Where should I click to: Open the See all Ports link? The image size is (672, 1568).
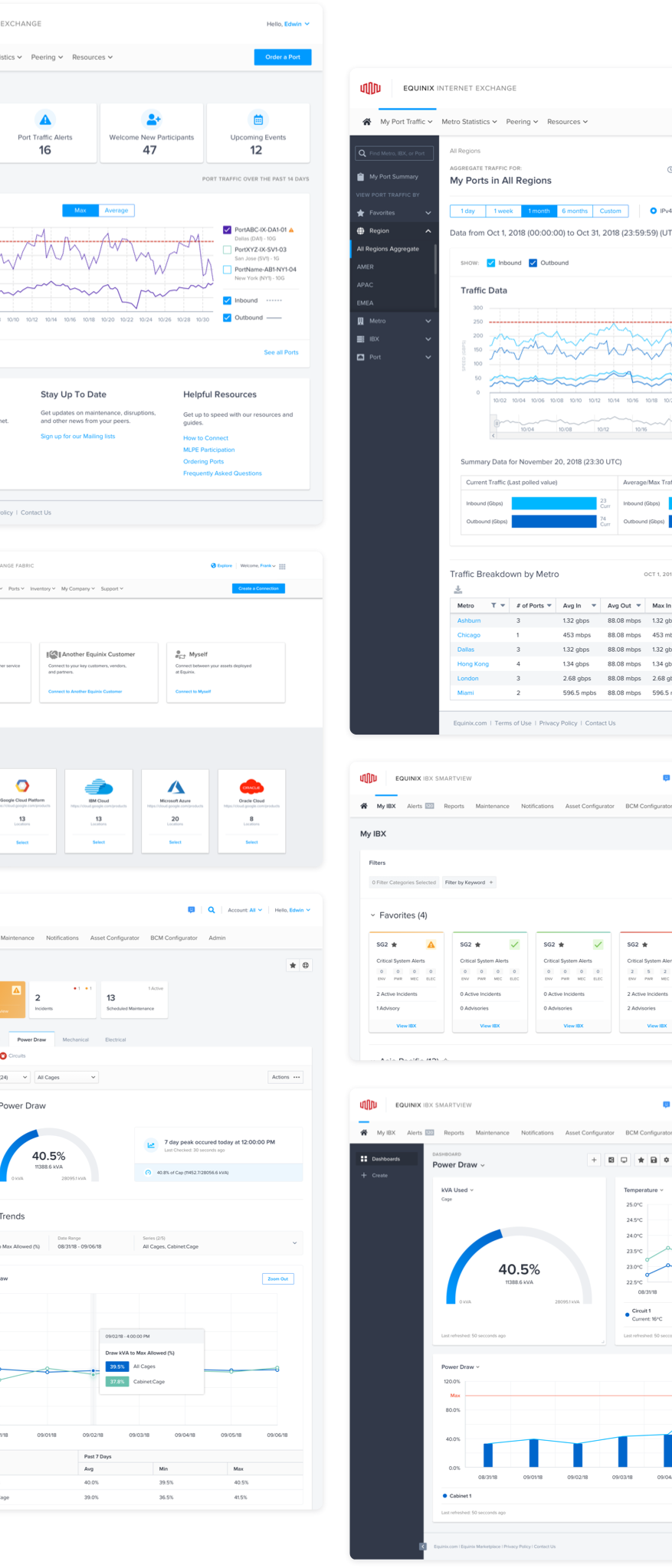281,352
